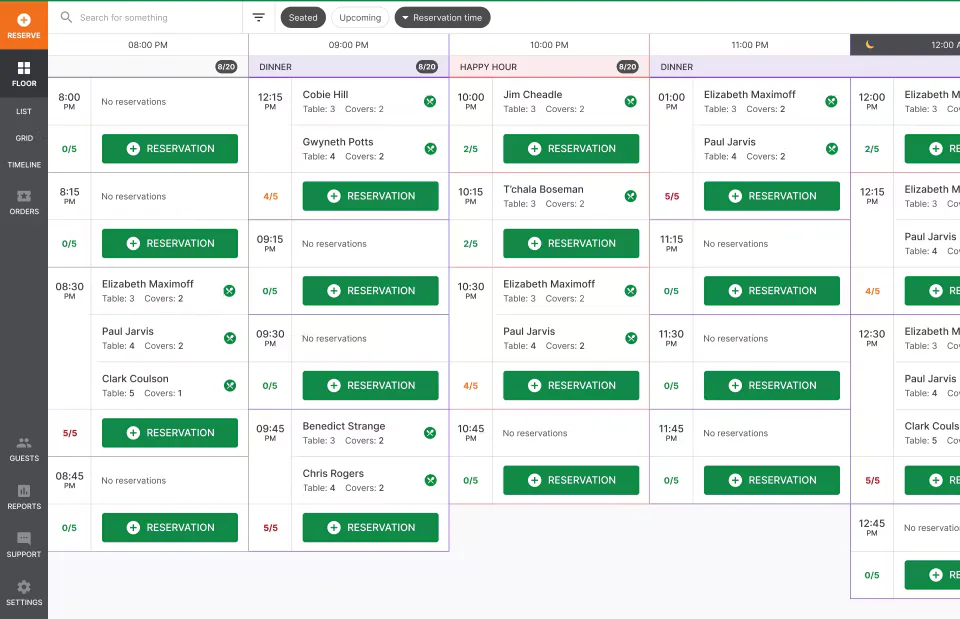
Task: Open the Reports section
Action: 24,497
